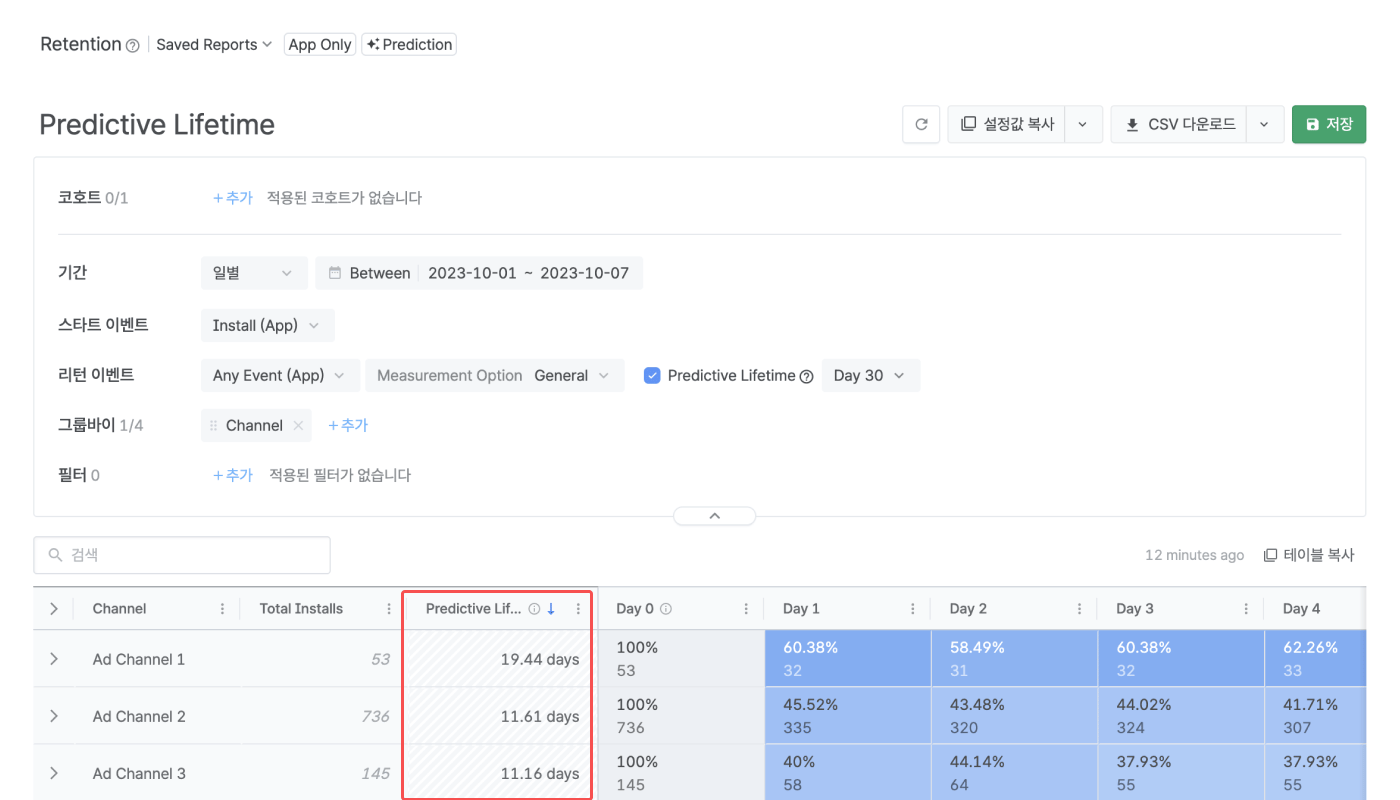Open the 일별 granularity dropdown
The height and width of the screenshot is (800, 1400).
[254, 273]
